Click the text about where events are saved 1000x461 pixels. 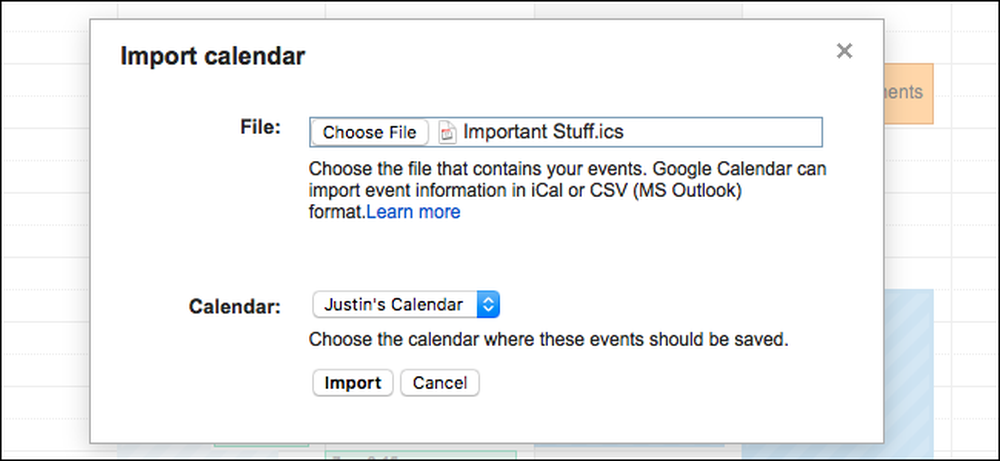548,339
